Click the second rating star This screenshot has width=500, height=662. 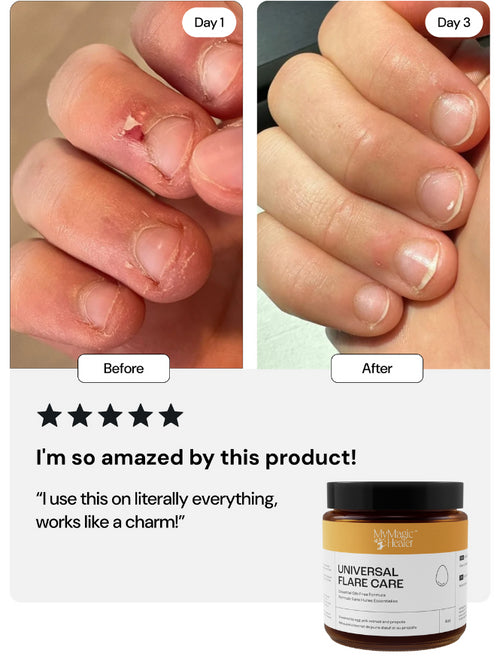tap(80, 415)
